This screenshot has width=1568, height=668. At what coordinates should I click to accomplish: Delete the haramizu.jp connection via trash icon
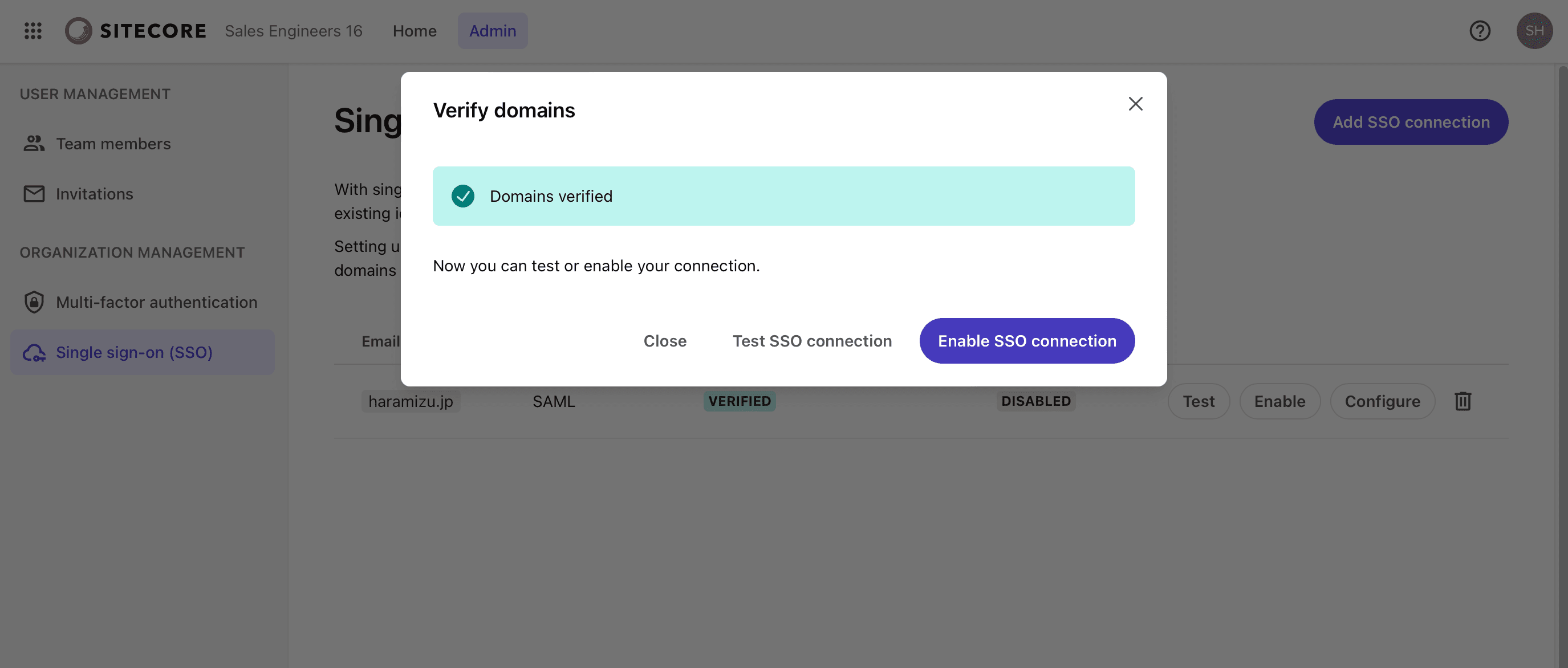click(x=1463, y=401)
